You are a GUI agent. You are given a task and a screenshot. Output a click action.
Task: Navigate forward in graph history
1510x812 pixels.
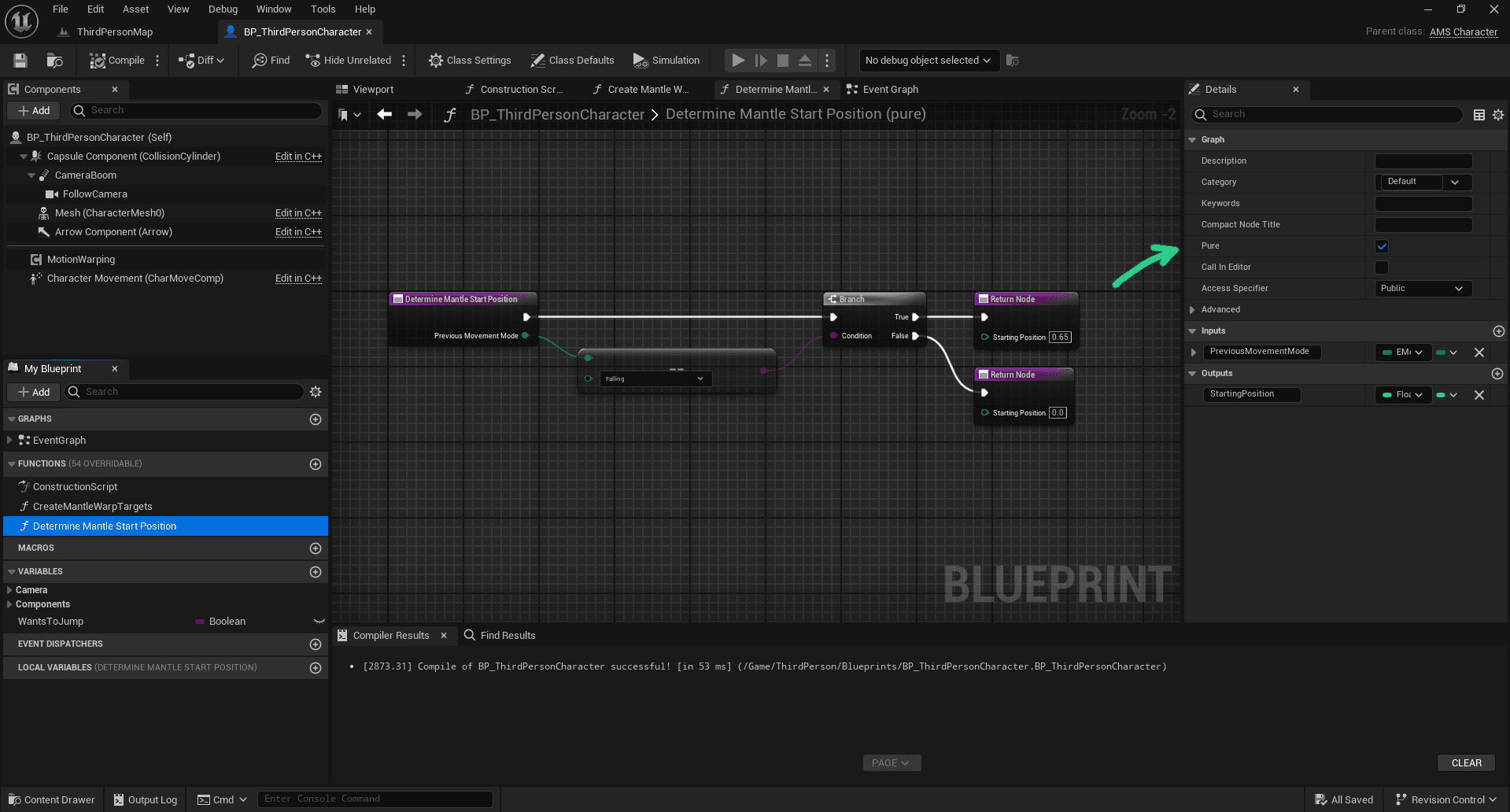[415, 115]
